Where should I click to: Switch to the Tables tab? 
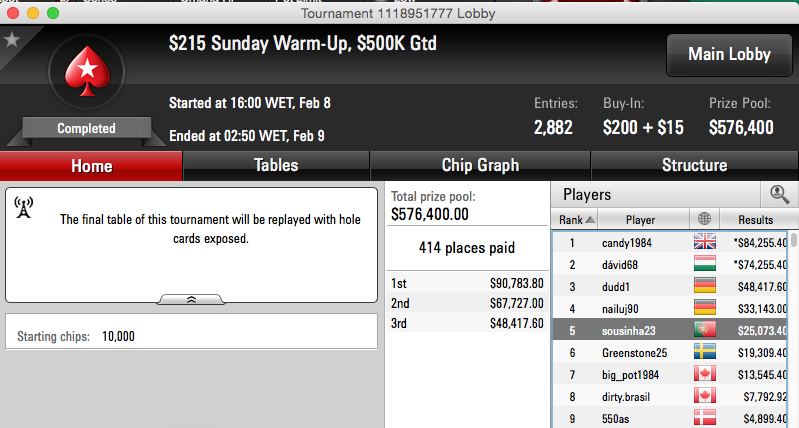(276, 166)
